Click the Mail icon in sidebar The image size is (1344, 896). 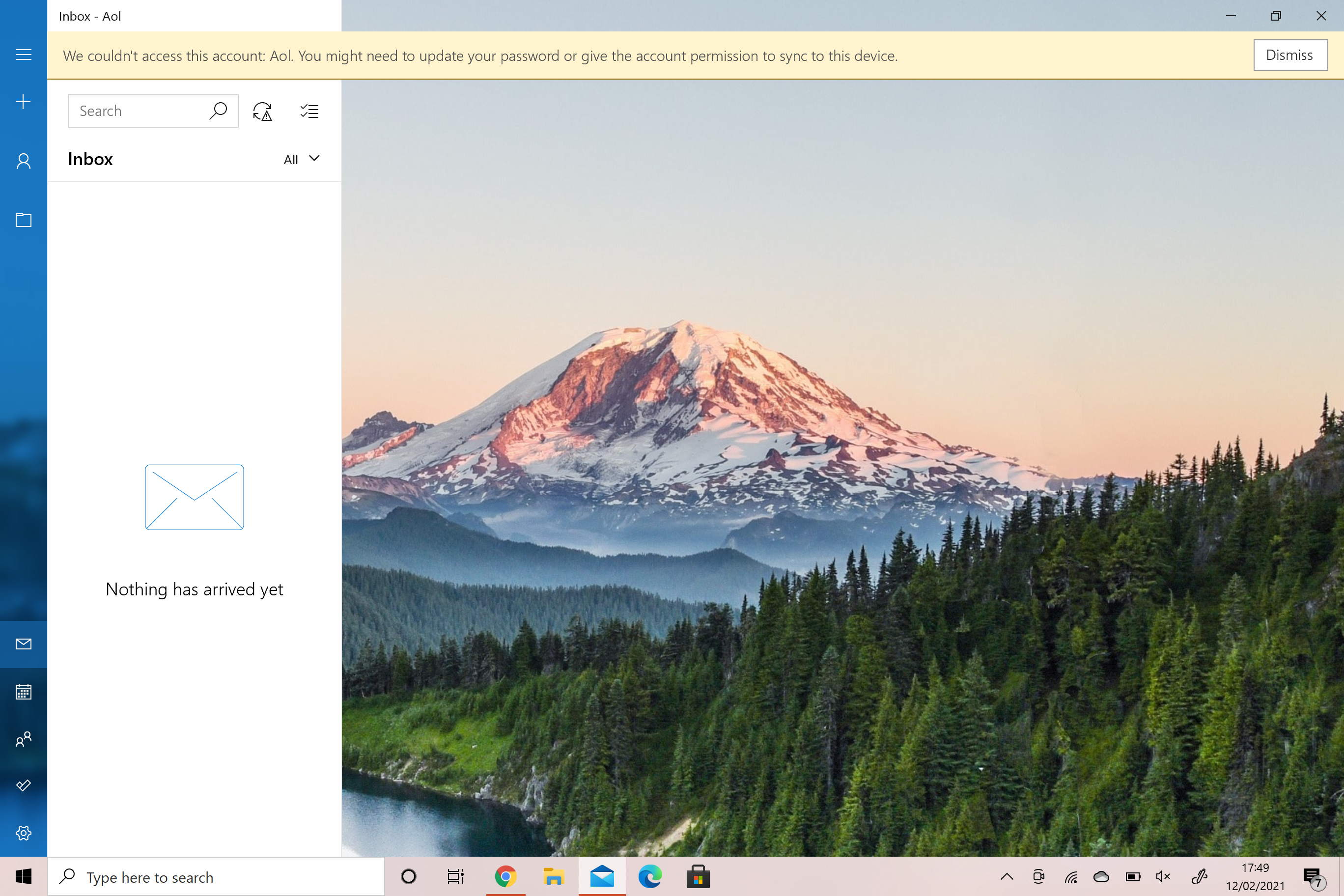click(x=23, y=643)
